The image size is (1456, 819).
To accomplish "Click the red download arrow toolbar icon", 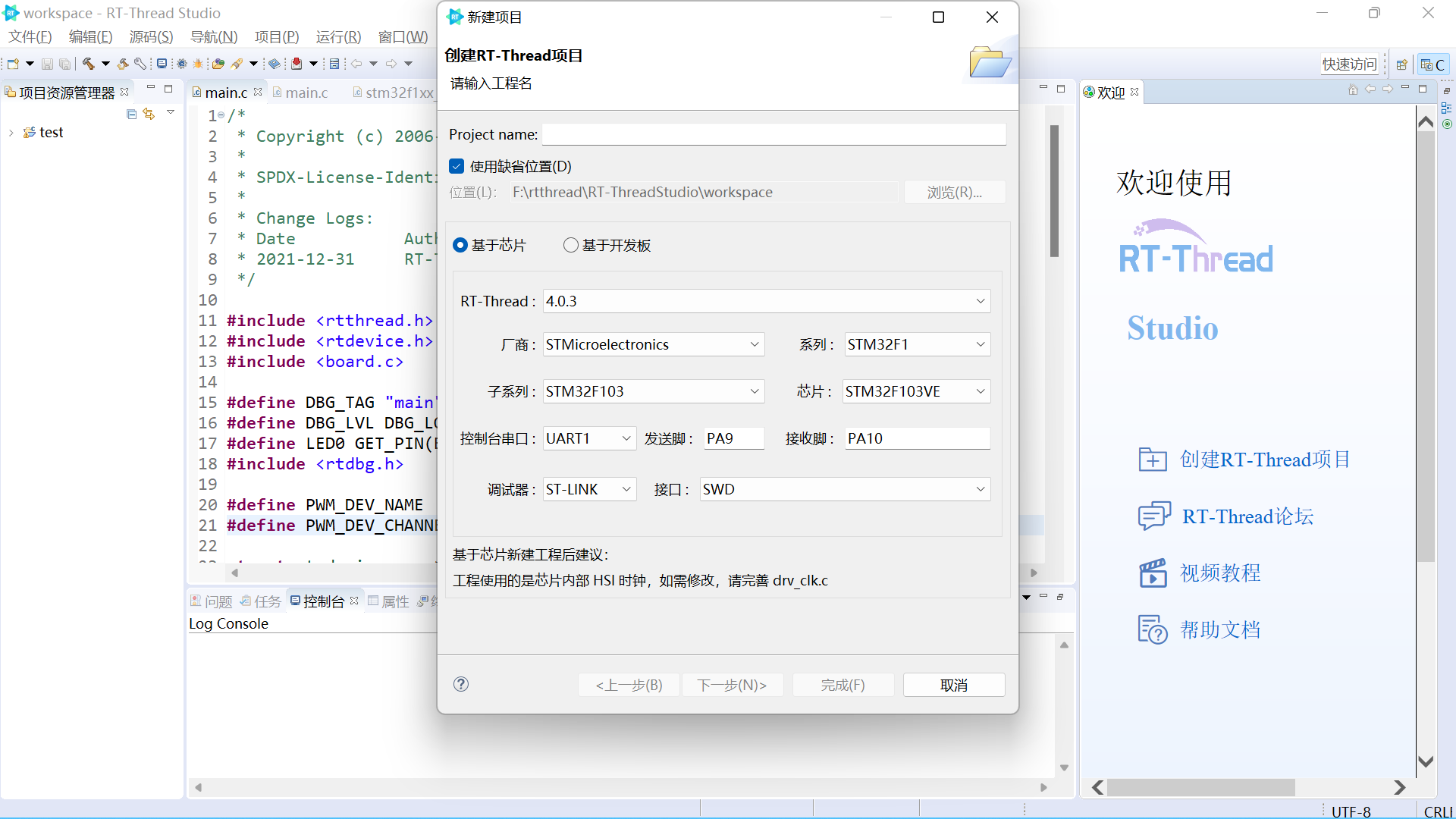I will 297,64.
